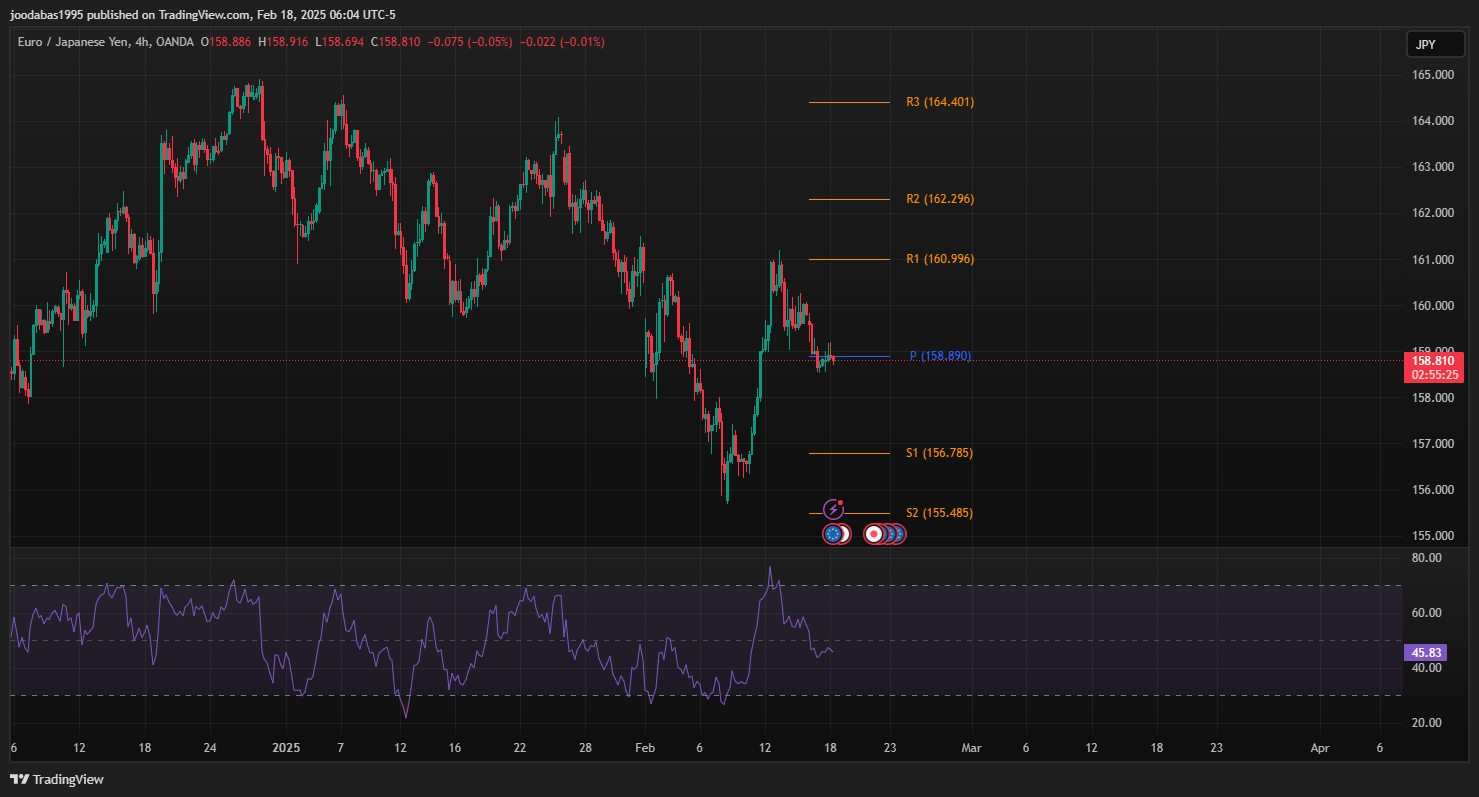
Task: Click the P (158.890) pivot point label
Action: pos(939,356)
